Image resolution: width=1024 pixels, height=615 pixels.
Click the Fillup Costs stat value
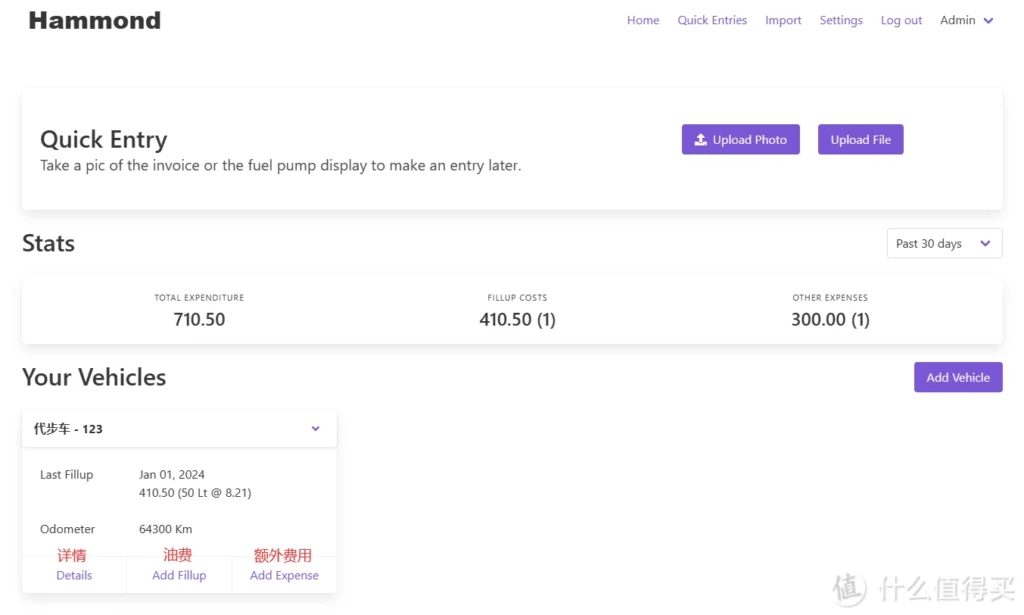pyautogui.click(x=517, y=320)
